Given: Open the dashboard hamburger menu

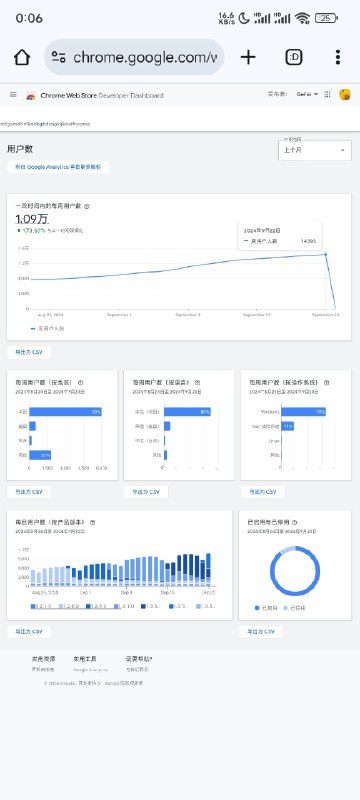Looking at the screenshot, I should pos(13,95).
